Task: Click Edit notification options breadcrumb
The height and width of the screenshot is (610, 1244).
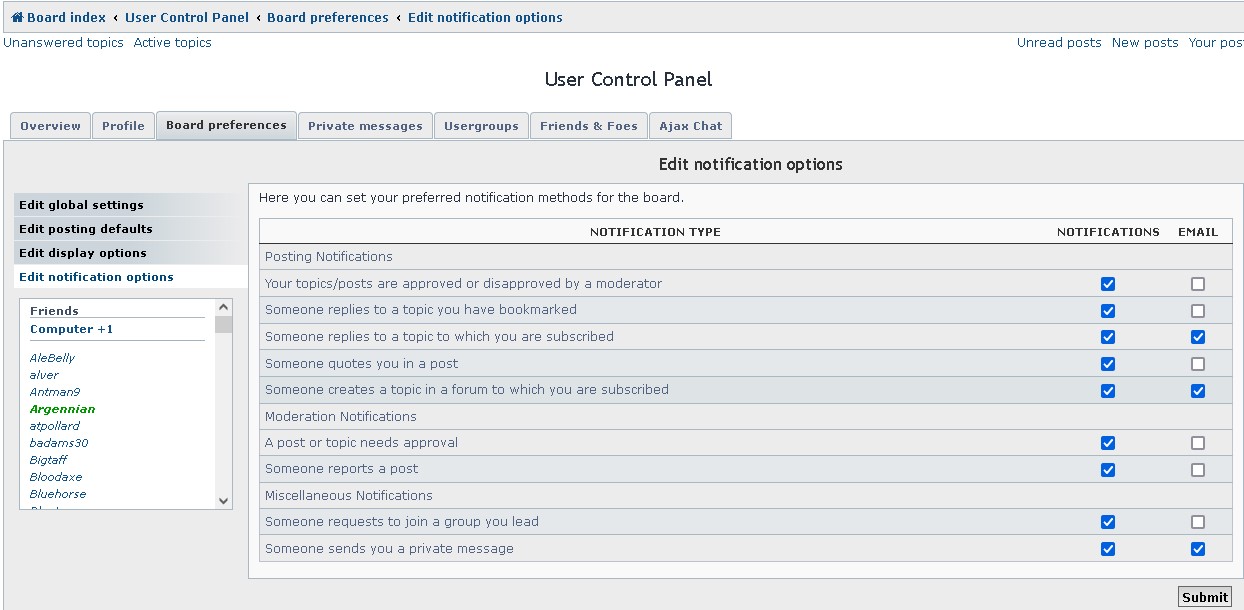Action: click(485, 17)
